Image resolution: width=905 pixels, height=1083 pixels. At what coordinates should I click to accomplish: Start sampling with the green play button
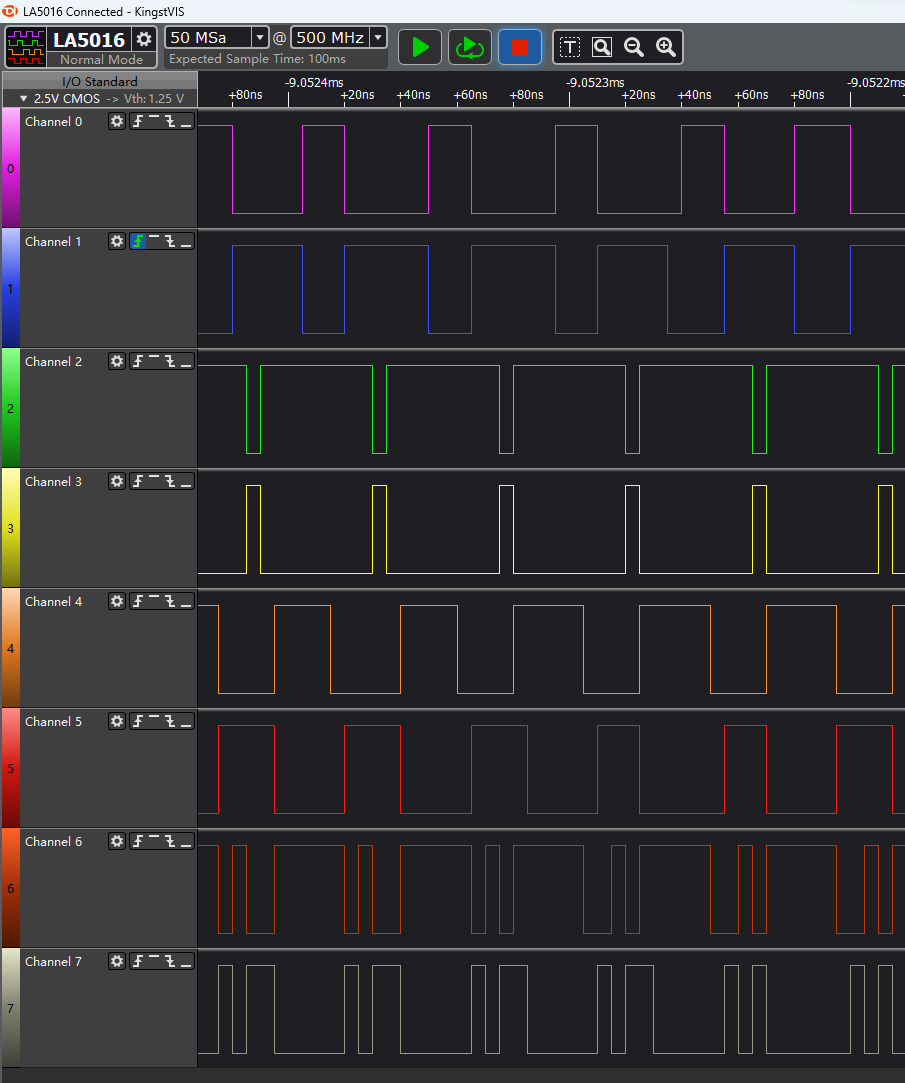420,47
